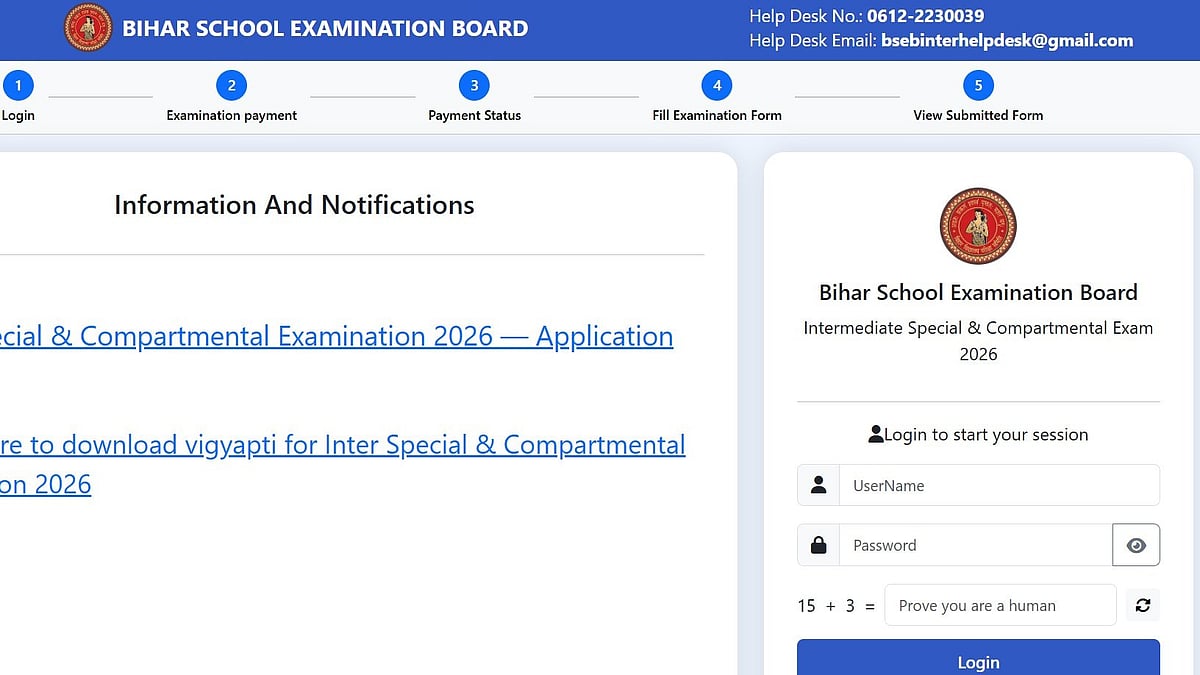Open the Compartmental Examination 2026 Application link

336,337
